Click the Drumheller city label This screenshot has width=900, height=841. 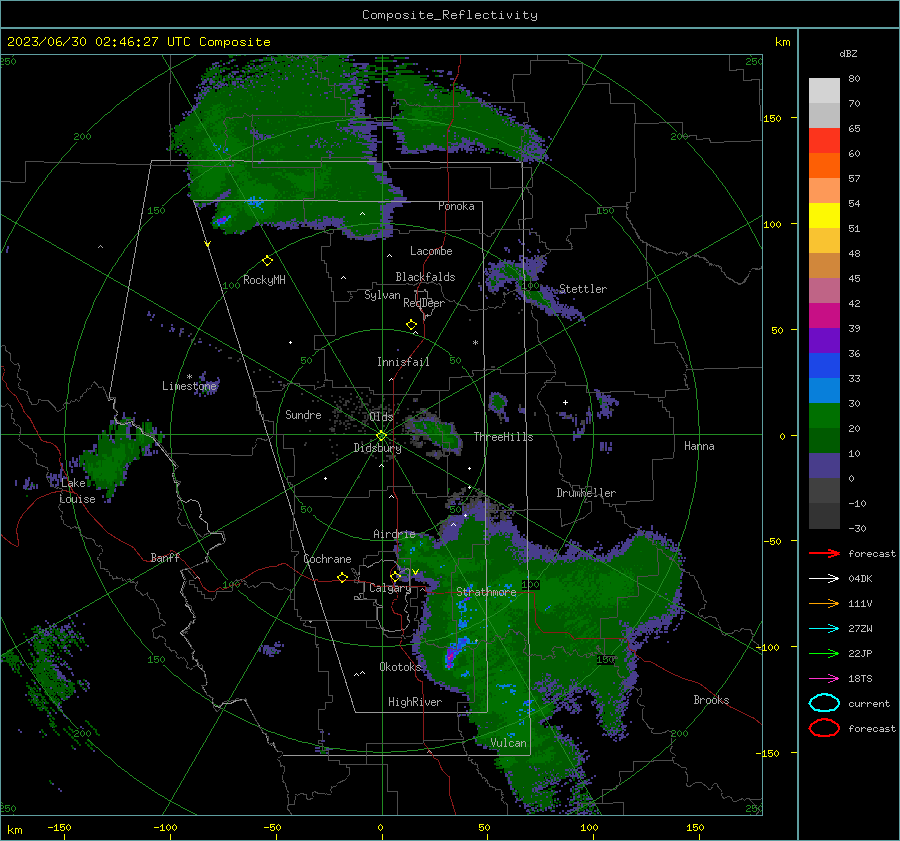click(x=586, y=493)
